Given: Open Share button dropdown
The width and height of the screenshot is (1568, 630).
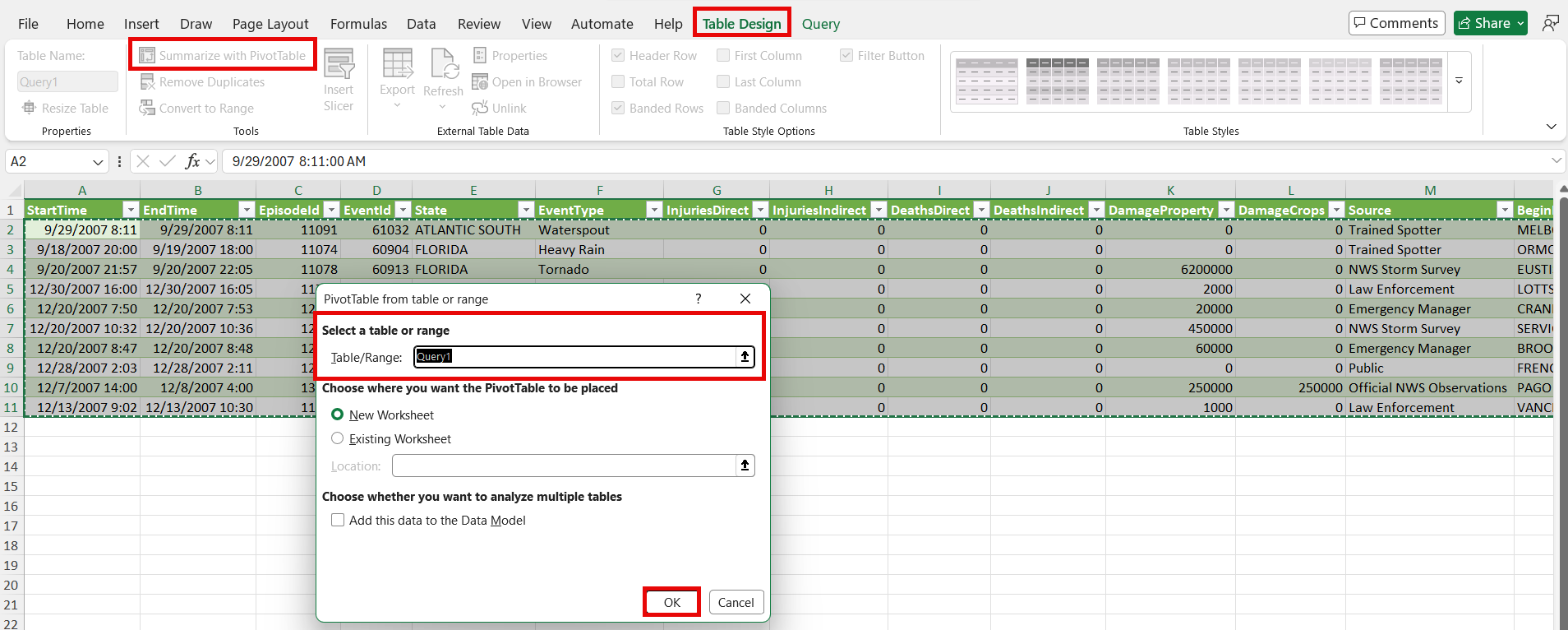Looking at the screenshot, I should 1520,23.
